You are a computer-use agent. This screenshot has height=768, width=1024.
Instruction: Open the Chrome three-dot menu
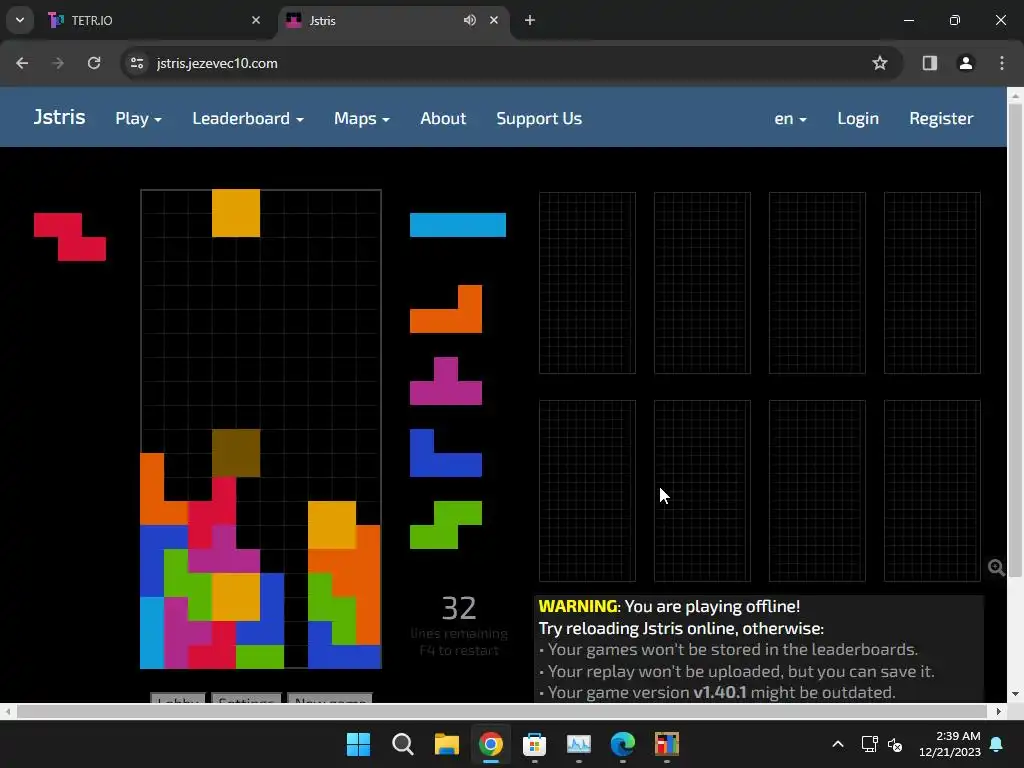tap(1002, 63)
